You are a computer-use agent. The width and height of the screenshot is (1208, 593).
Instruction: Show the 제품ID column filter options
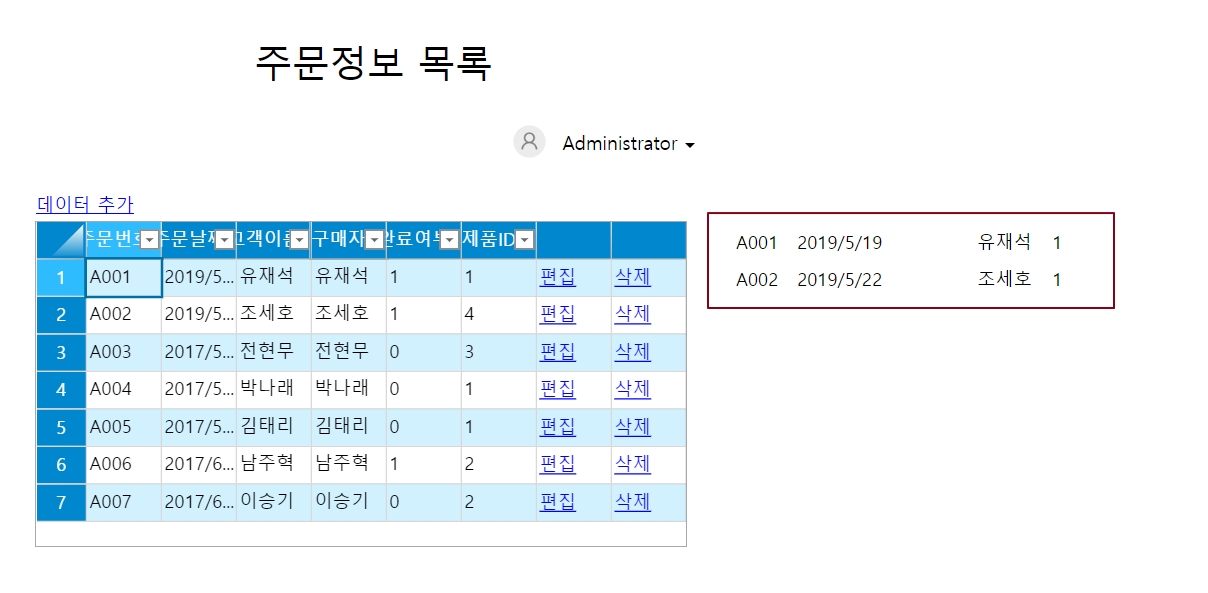524,240
